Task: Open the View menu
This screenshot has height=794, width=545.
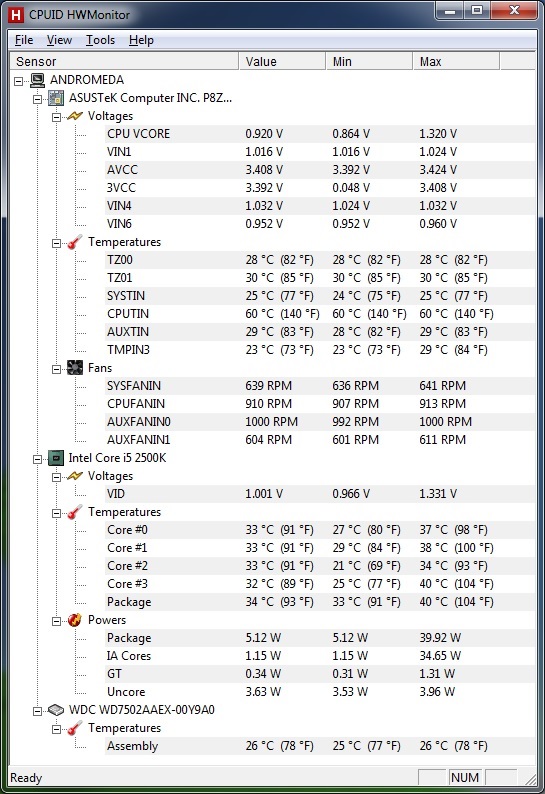Action: pyautogui.click(x=59, y=40)
